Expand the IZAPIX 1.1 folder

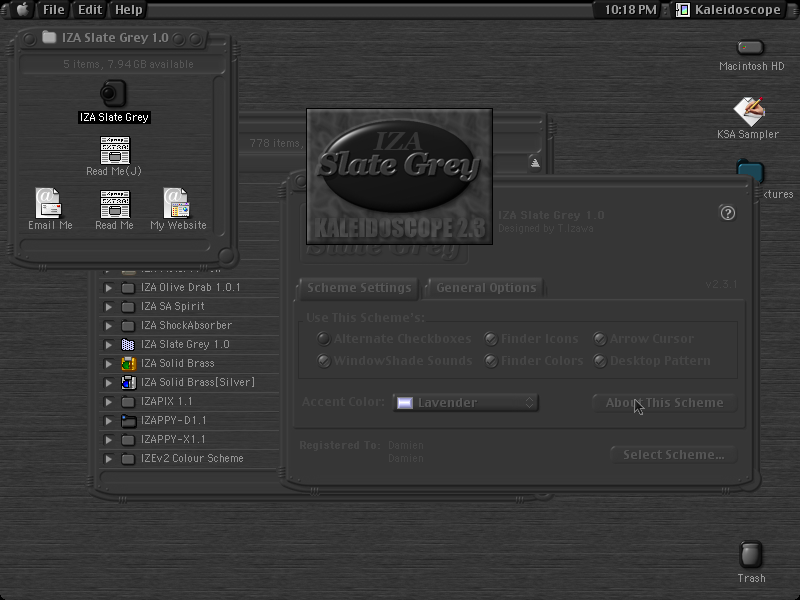108,402
